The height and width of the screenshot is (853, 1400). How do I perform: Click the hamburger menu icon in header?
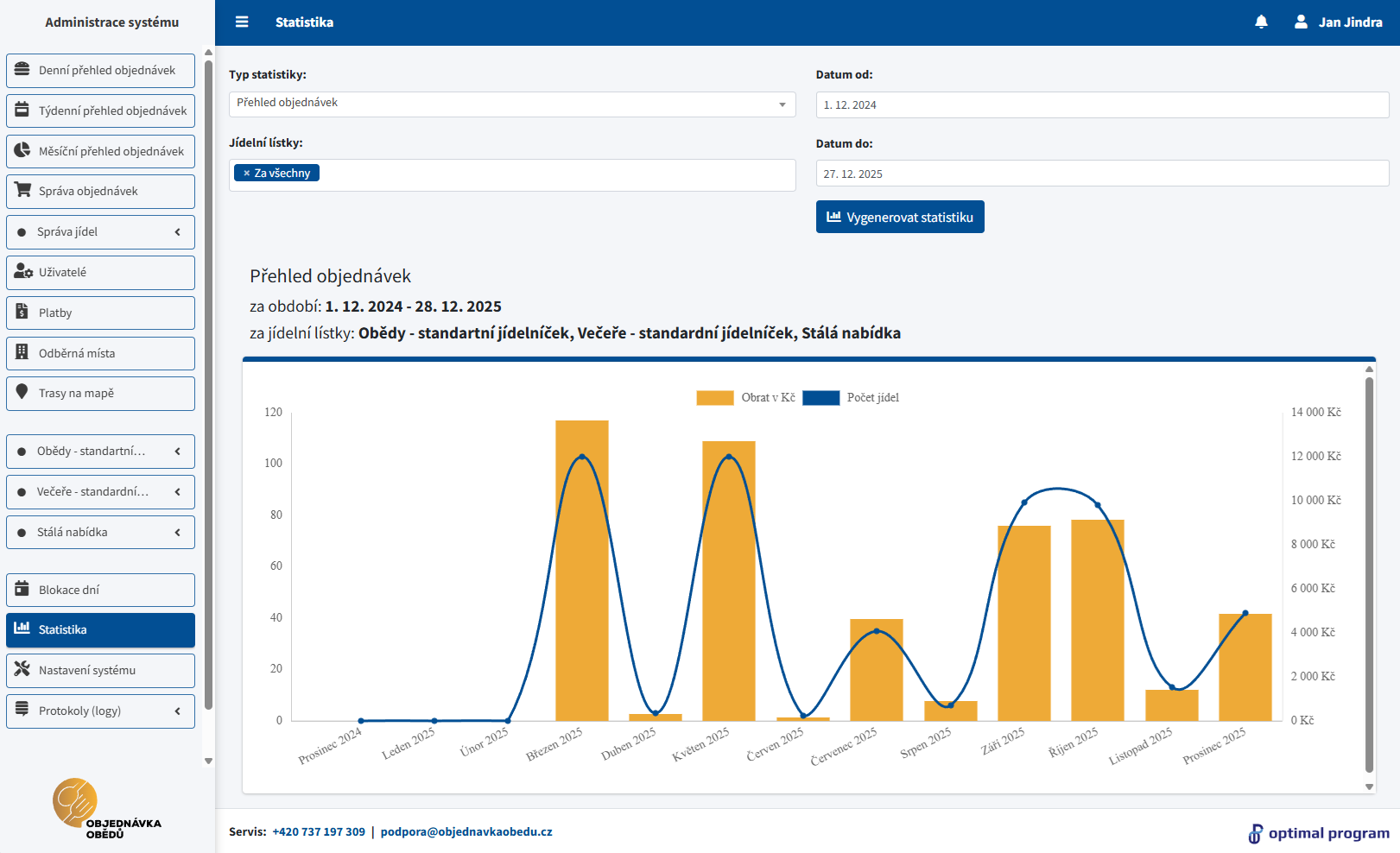[242, 22]
